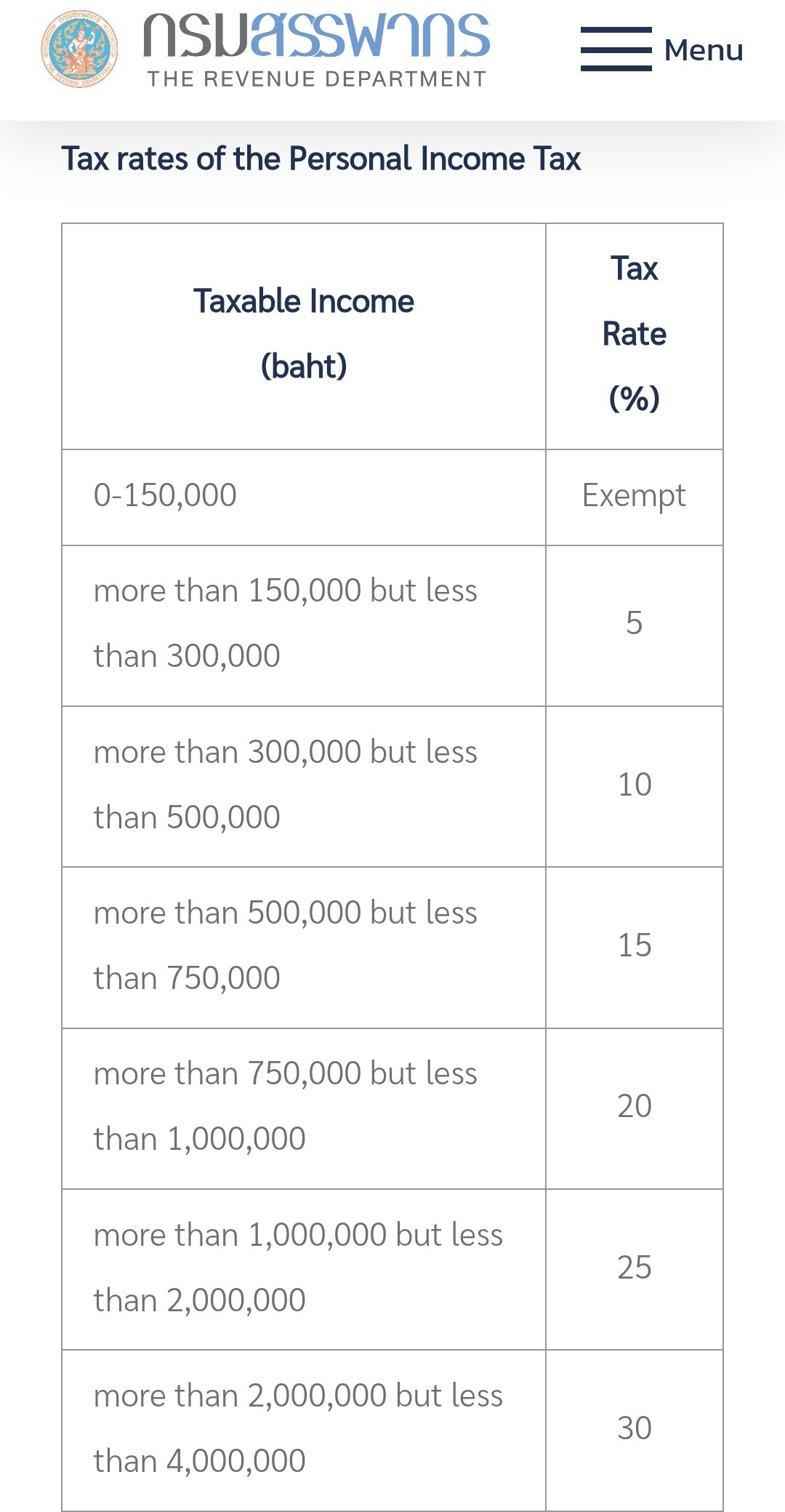Click the "Taxable Income (baht)" column header
This screenshot has width=785, height=1512.
[x=304, y=334]
